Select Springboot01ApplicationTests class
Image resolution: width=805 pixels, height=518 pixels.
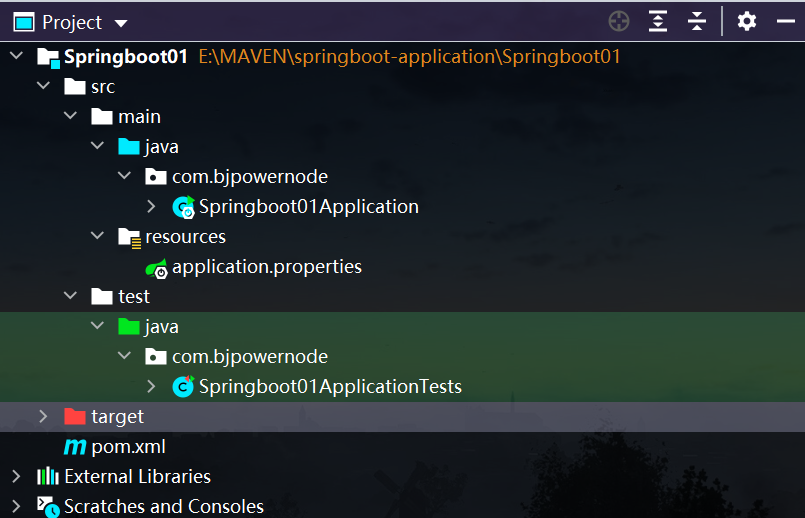point(330,387)
